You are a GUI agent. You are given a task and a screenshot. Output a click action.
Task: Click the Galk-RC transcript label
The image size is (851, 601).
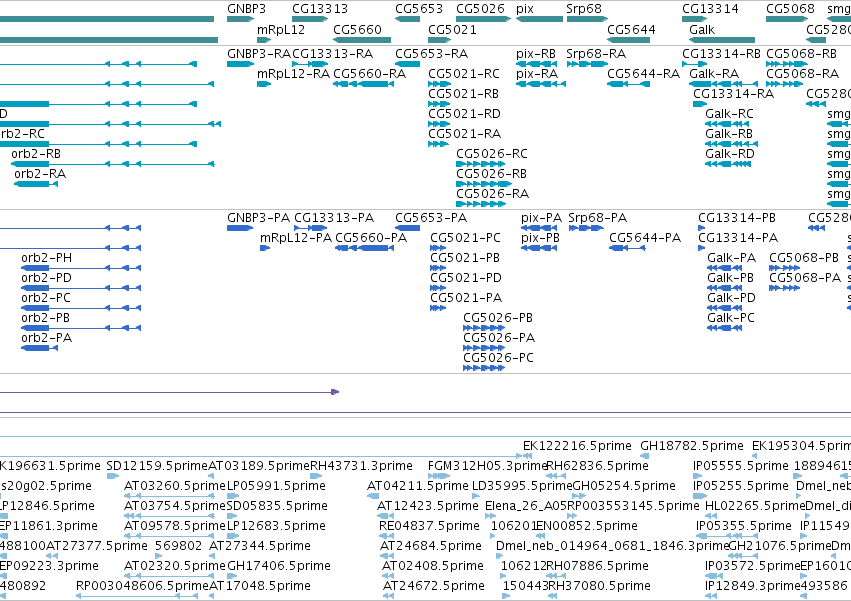coord(729,114)
